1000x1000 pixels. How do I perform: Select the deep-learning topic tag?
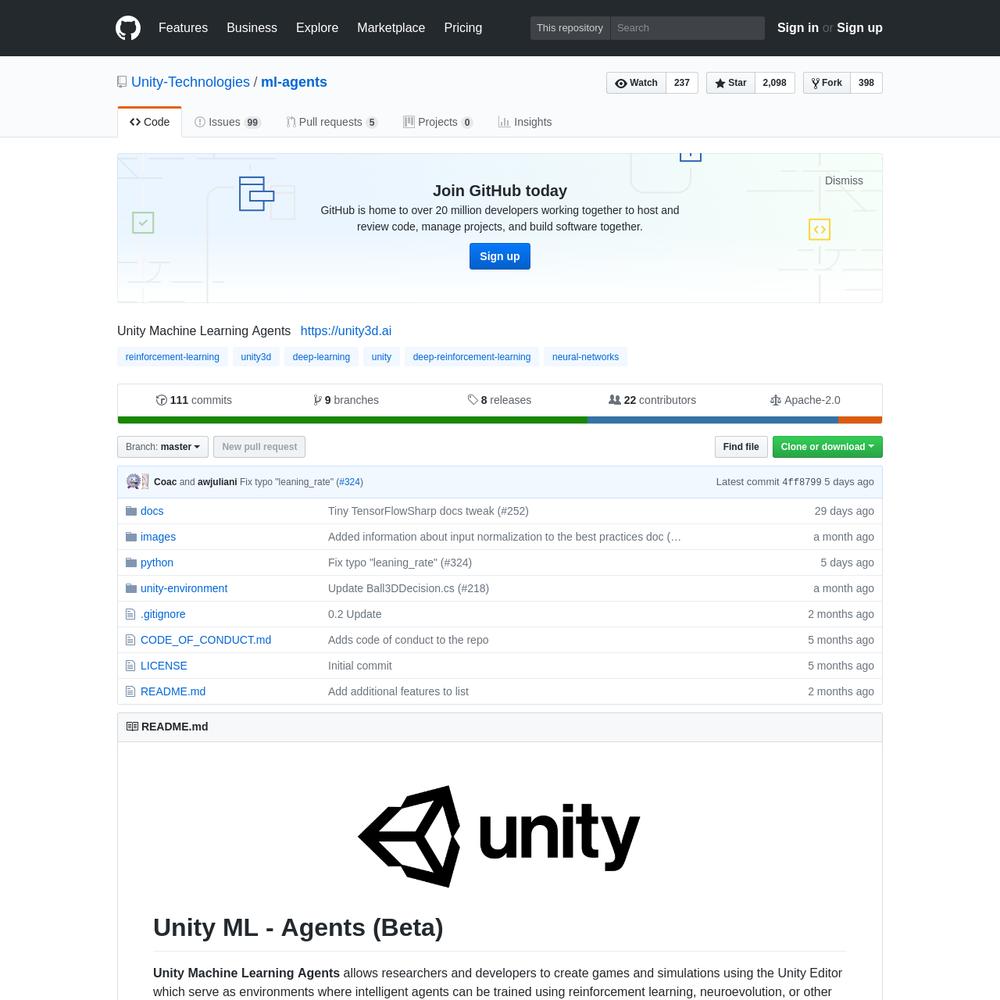coord(321,357)
